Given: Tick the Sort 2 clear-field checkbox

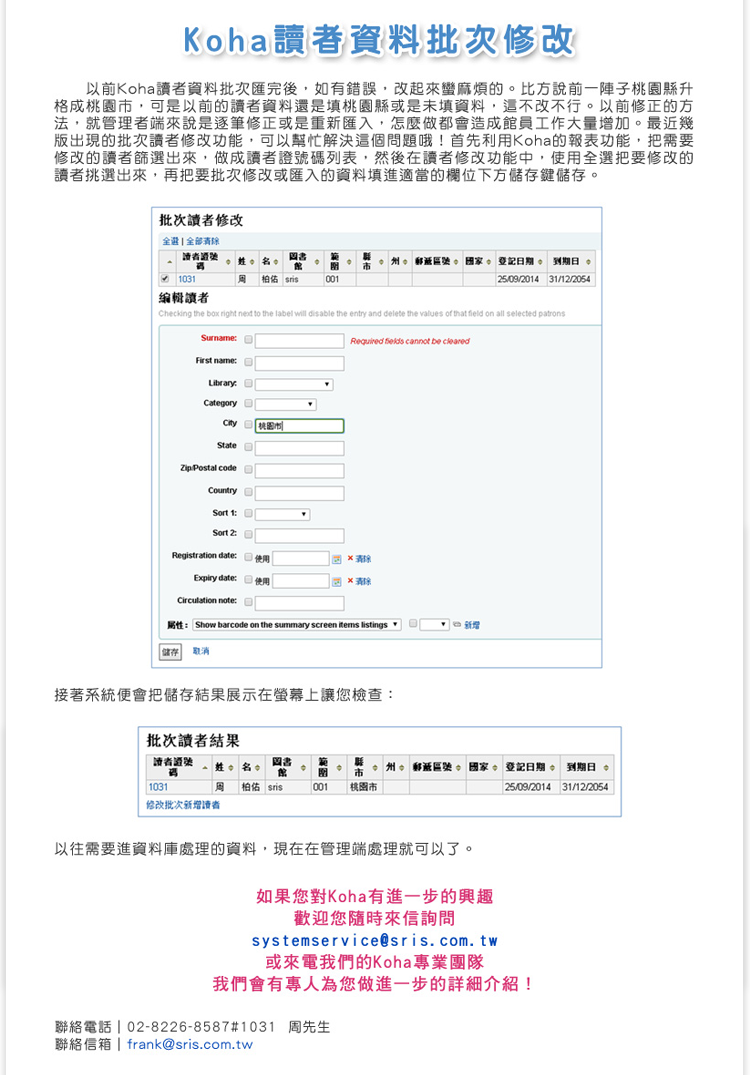Looking at the screenshot, I should pyautogui.click(x=248, y=534).
